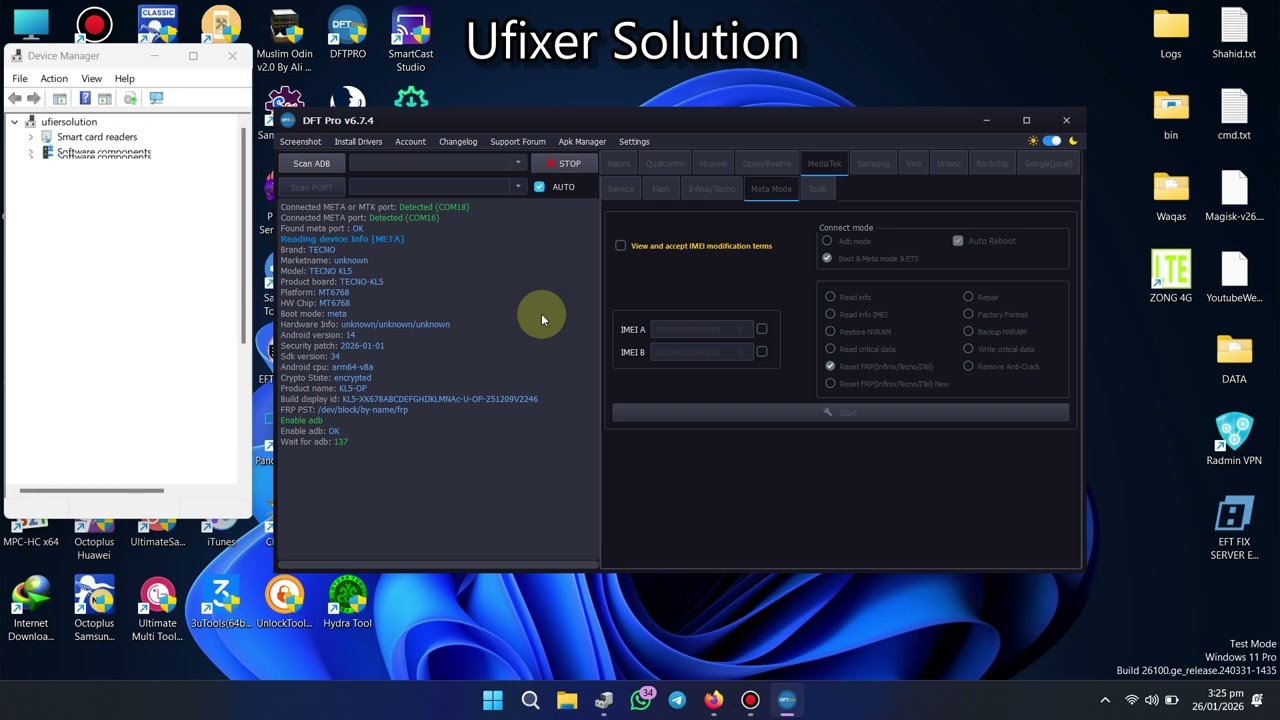Collapse the ufiersolution tree node

[x=15, y=122]
